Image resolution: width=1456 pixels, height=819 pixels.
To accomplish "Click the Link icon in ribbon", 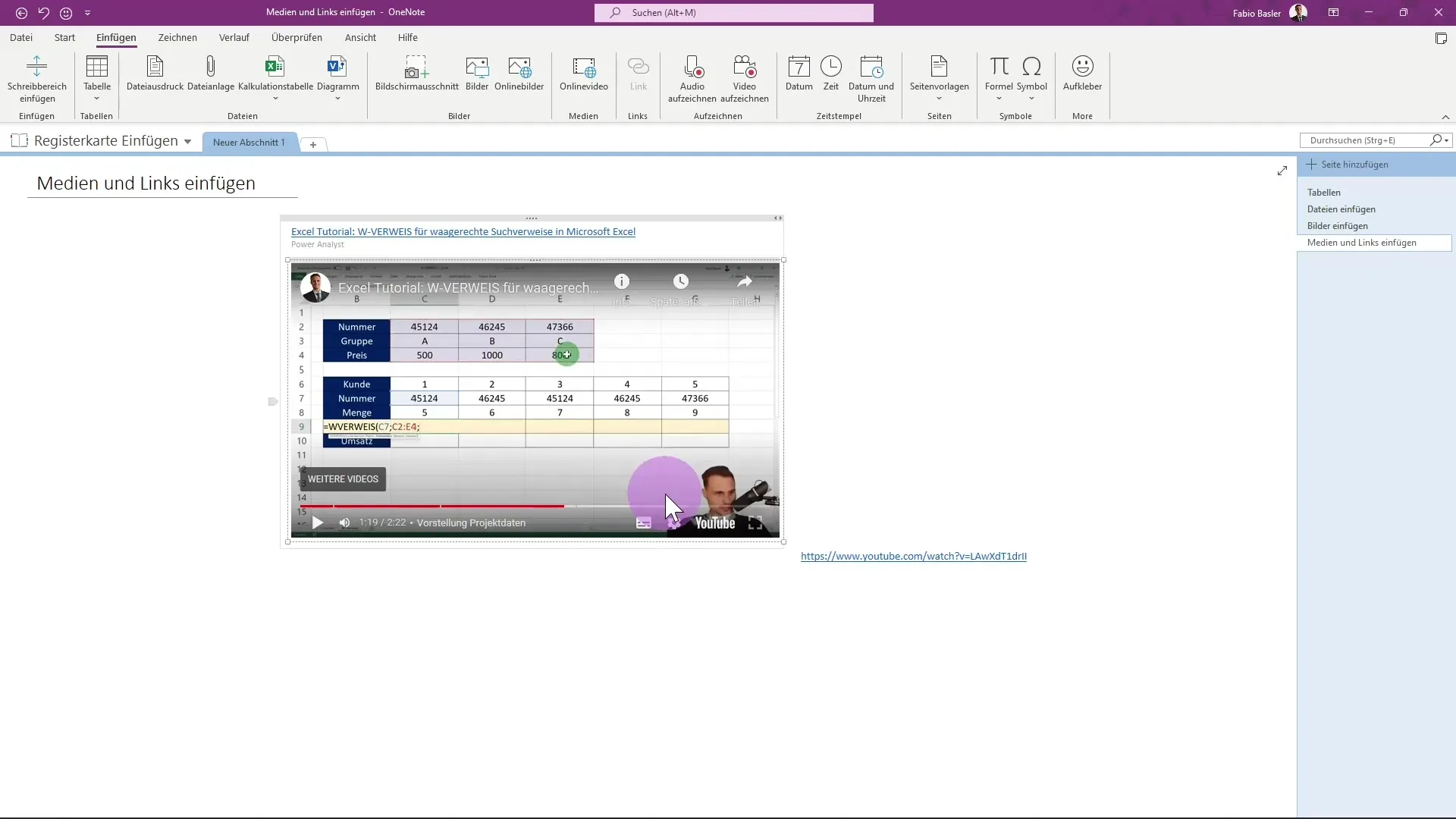I will (639, 66).
